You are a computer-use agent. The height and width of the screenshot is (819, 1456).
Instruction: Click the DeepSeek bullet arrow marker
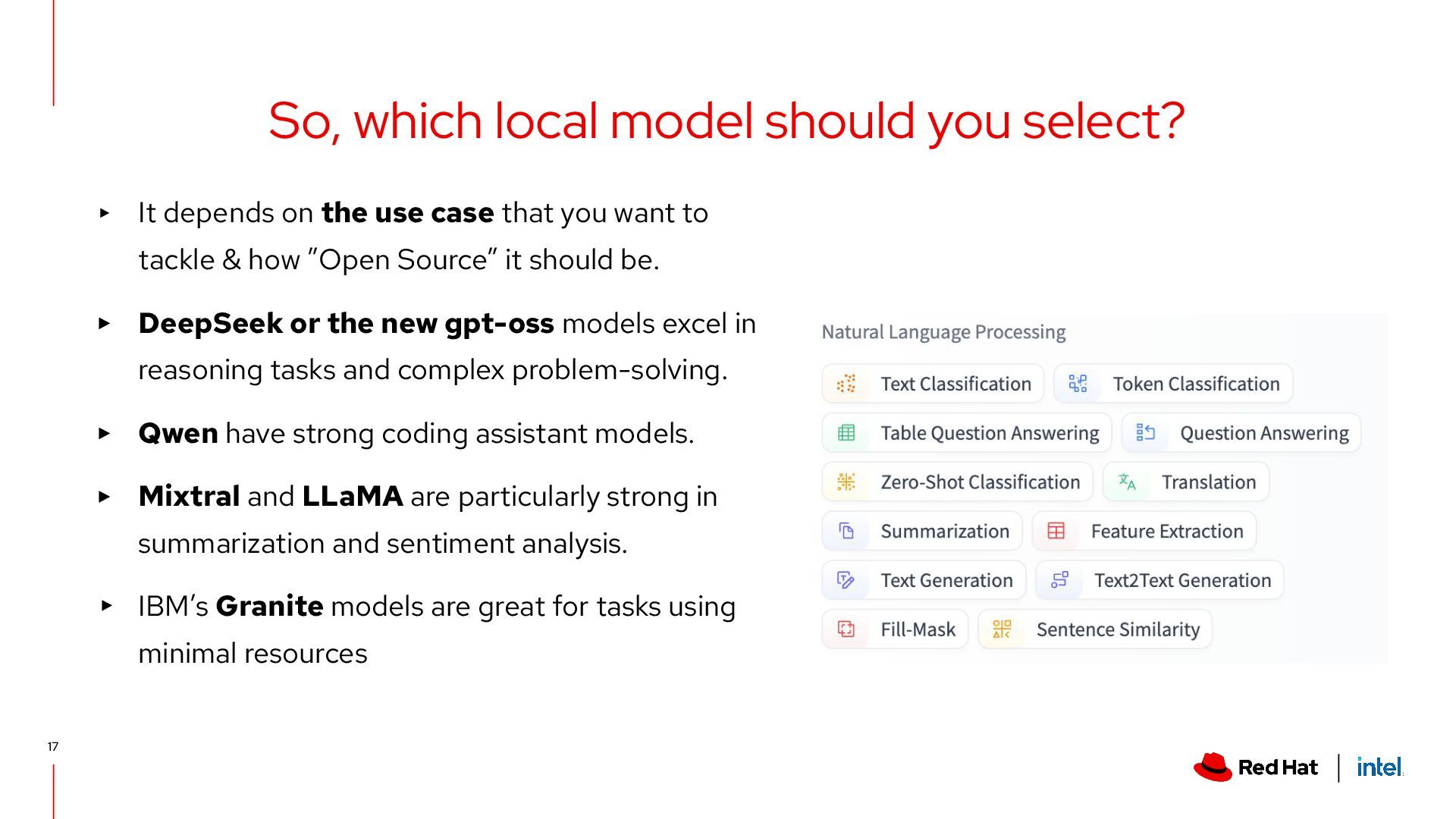pos(105,324)
